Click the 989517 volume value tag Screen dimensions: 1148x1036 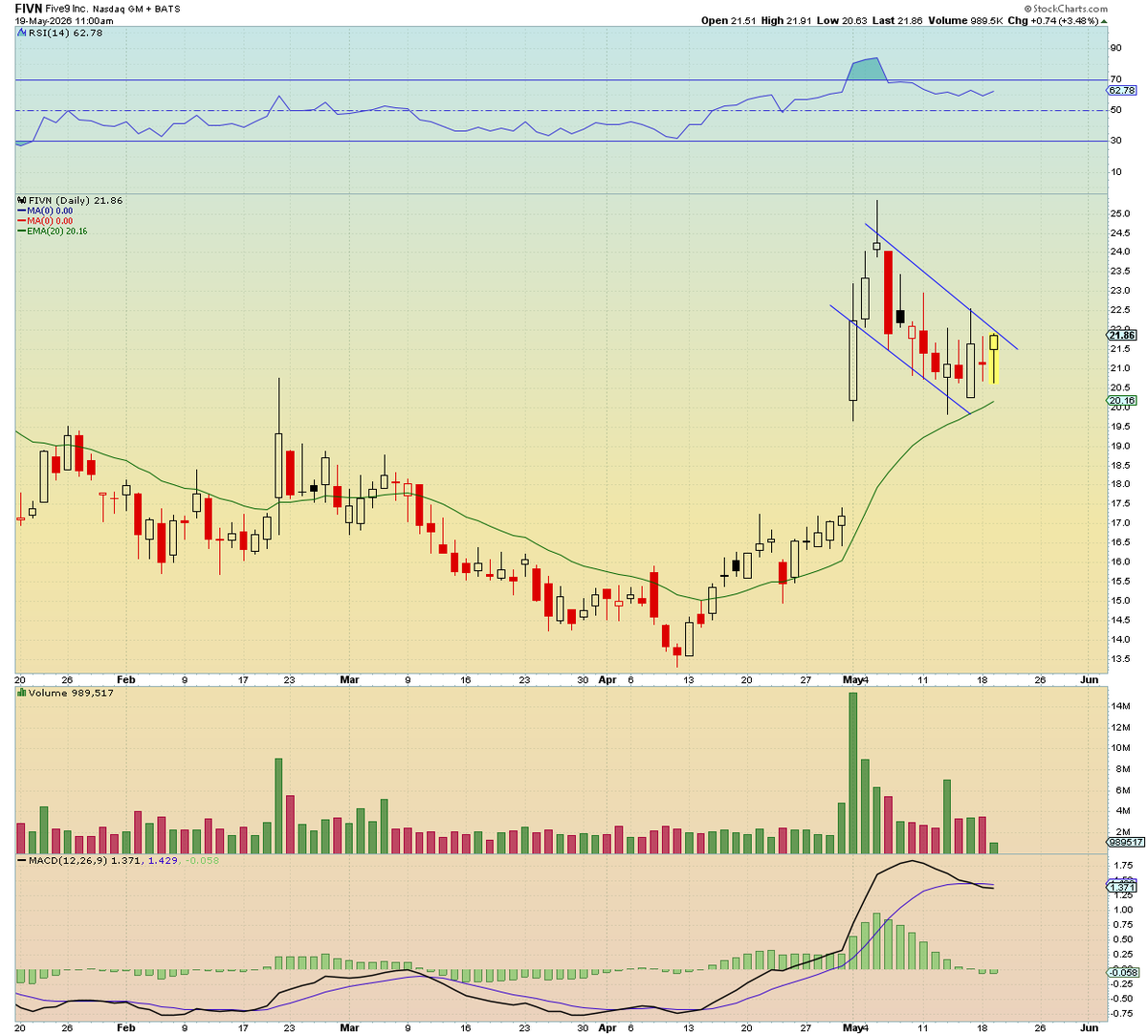tap(1125, 843)
